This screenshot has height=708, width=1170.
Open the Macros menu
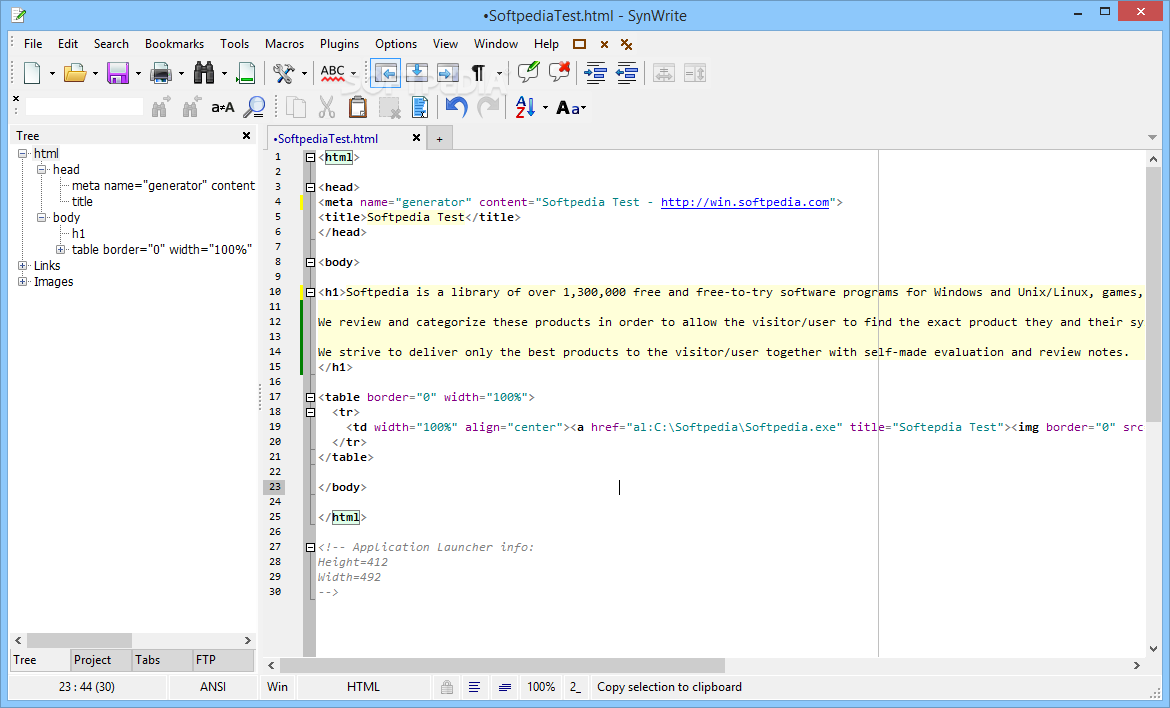pos(284,44)
